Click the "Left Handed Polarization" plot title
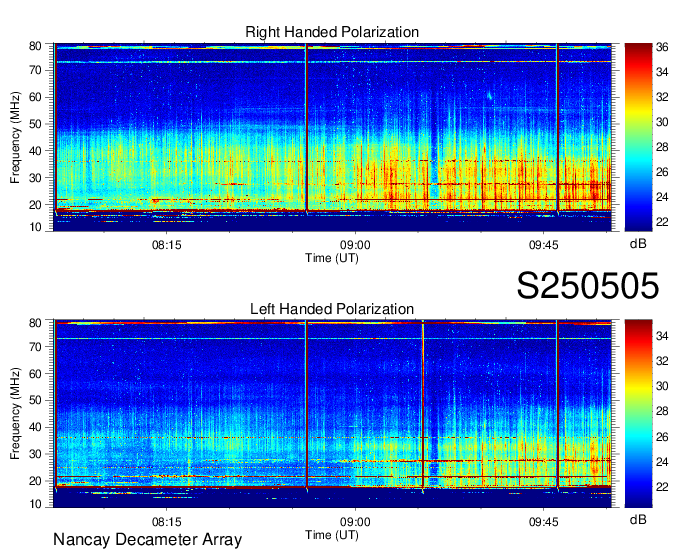Image resolution: width=680 pixels, height=552 pixels. 332,309
